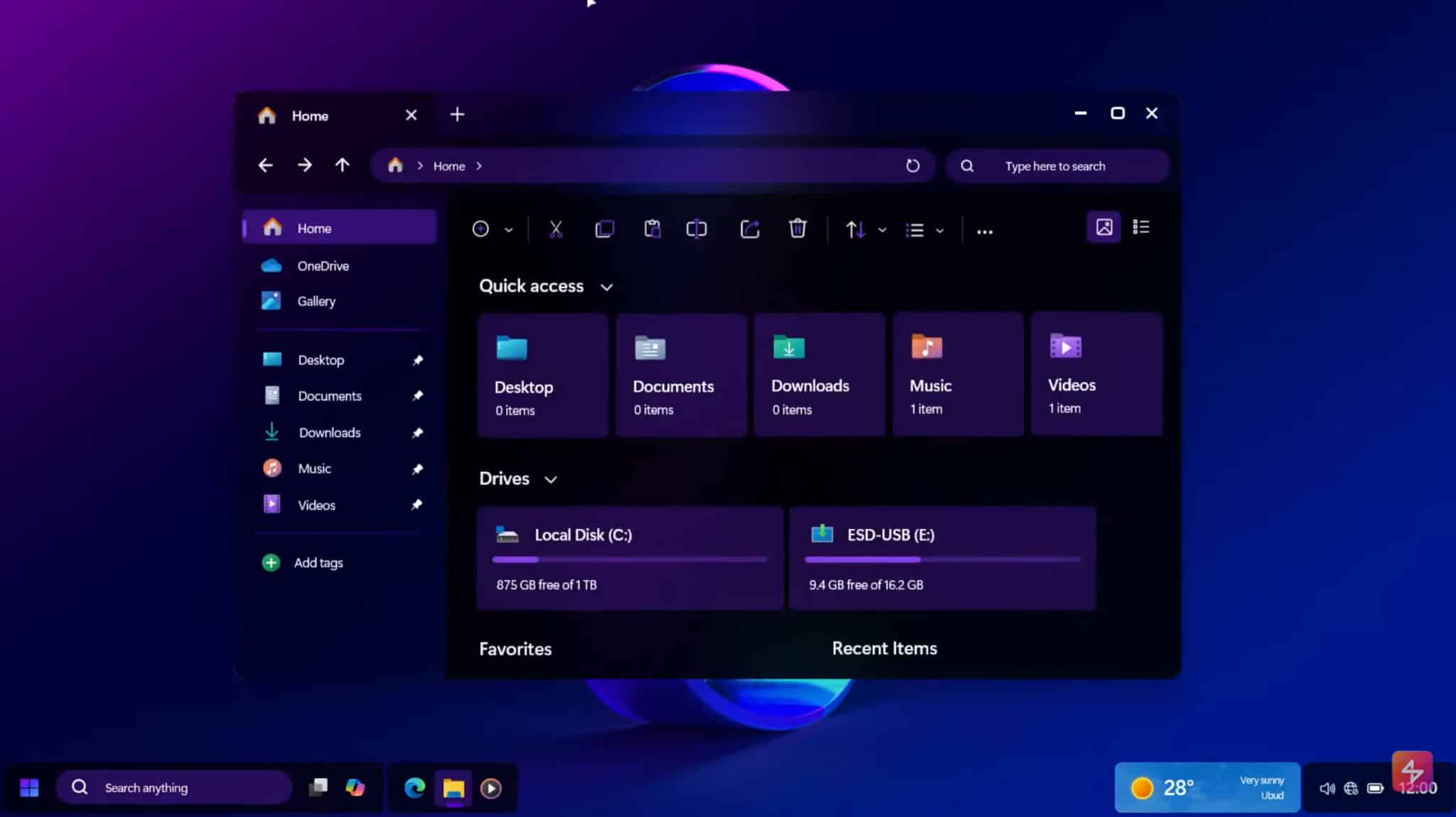The image size is (1456, 817).
Task: Click the Copy icon
Action: pos(604,229)
